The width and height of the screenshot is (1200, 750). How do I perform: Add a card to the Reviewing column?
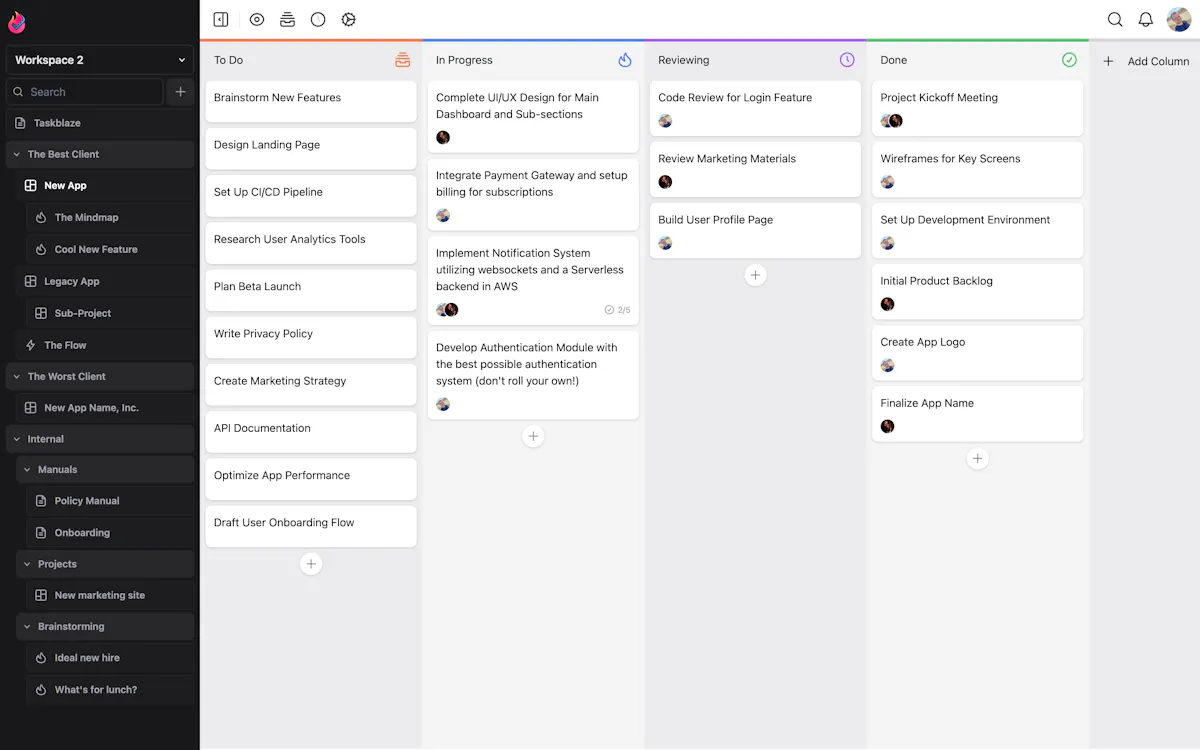click(x=755, y=275)
